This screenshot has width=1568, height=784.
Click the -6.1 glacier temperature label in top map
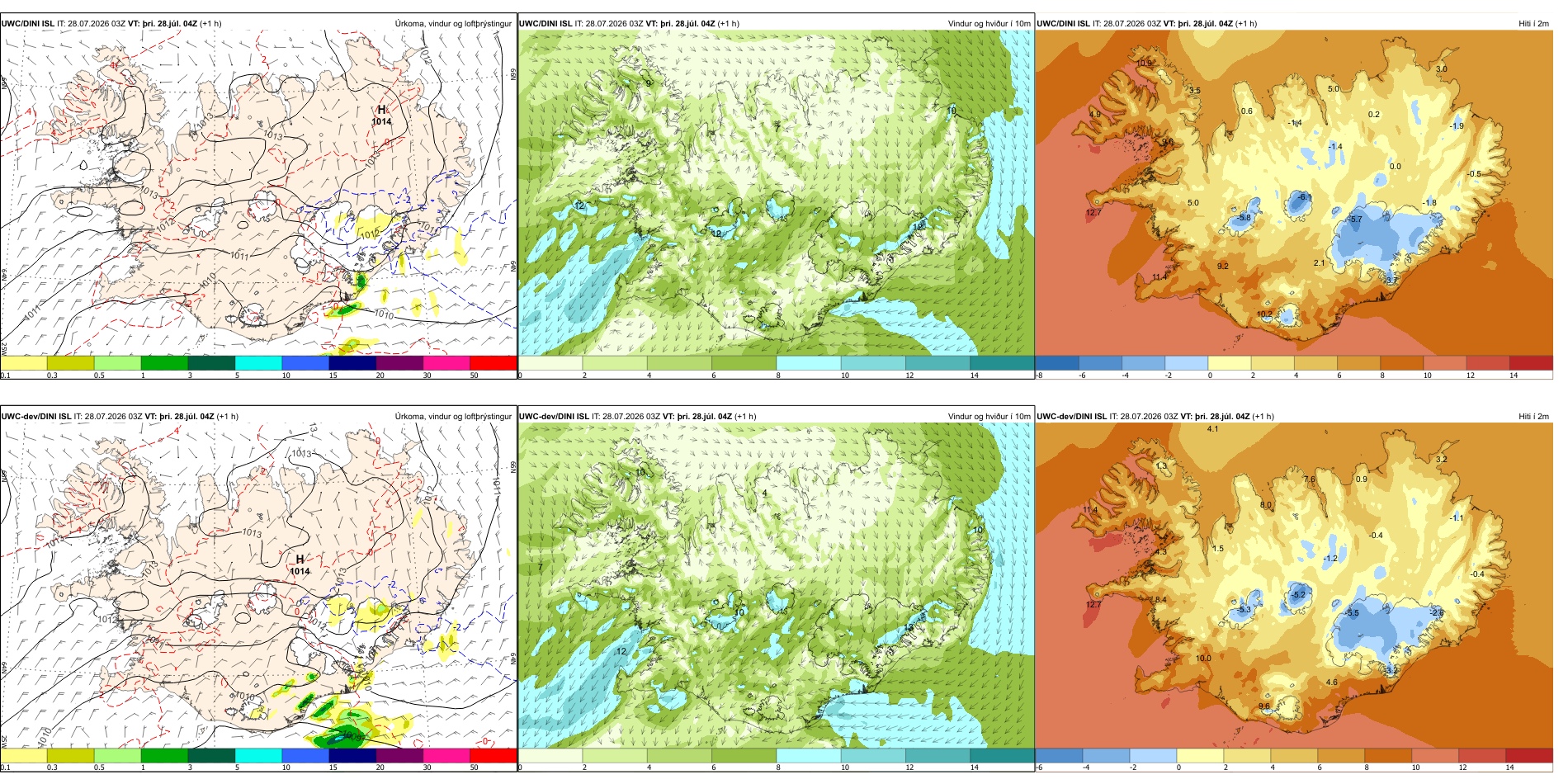point(1304,197)
